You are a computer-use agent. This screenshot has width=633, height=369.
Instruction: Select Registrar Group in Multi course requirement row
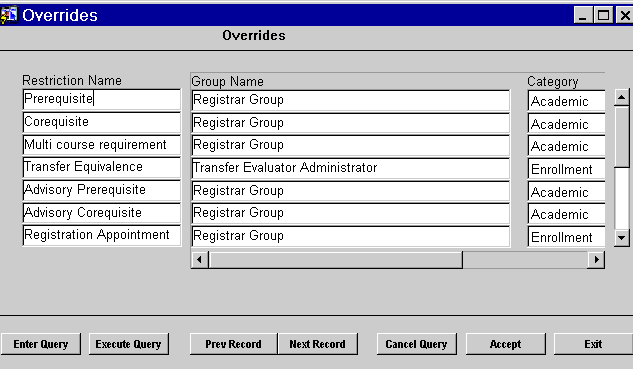(x=351, y=145)
